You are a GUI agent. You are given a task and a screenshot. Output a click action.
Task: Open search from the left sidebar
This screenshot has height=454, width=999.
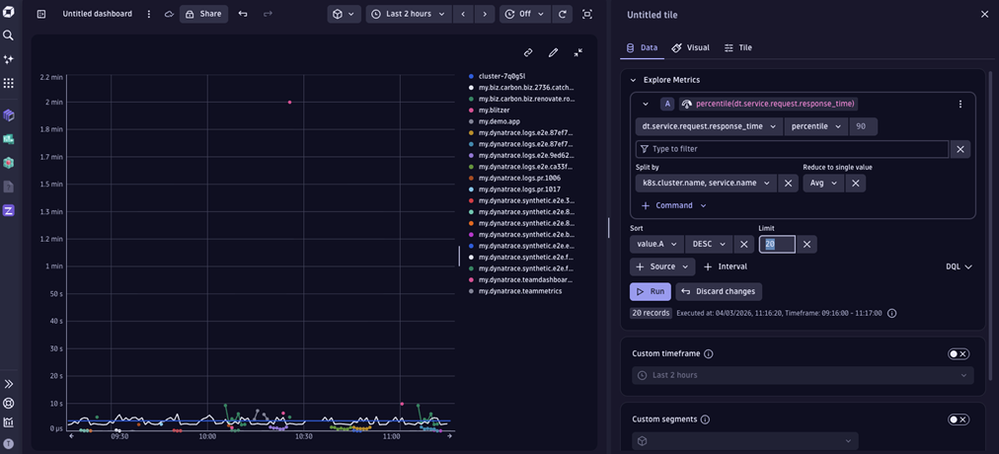point(8,36)
